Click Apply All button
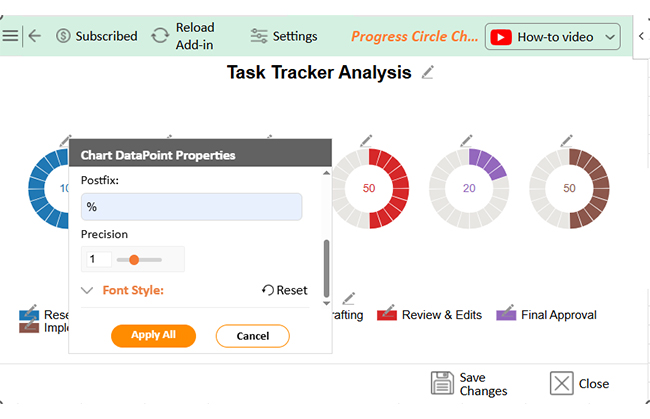The width and height of the screenshot is (650, 419). coord(153,336)
